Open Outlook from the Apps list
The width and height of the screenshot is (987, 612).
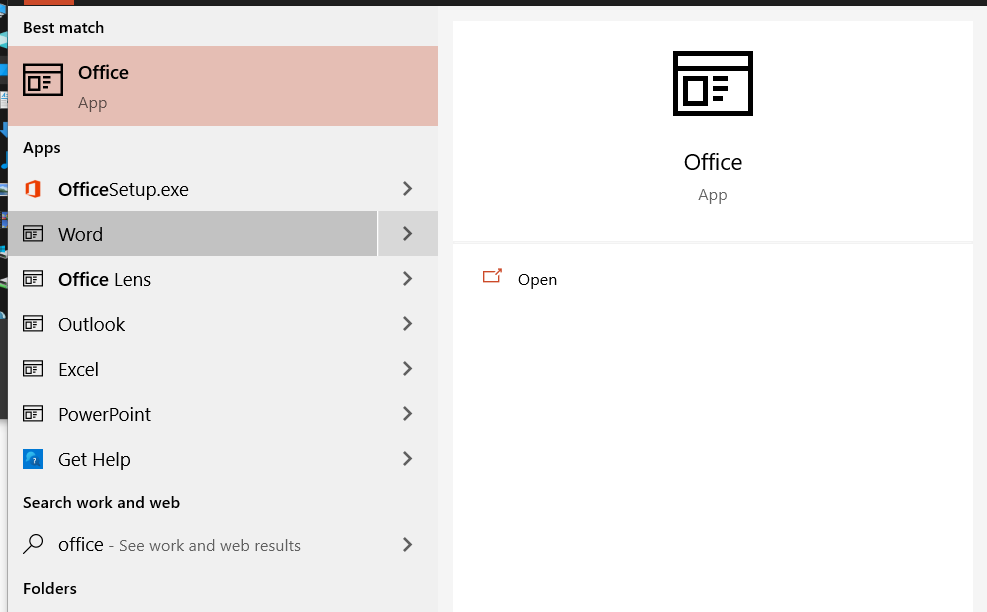tap(193, 324)
